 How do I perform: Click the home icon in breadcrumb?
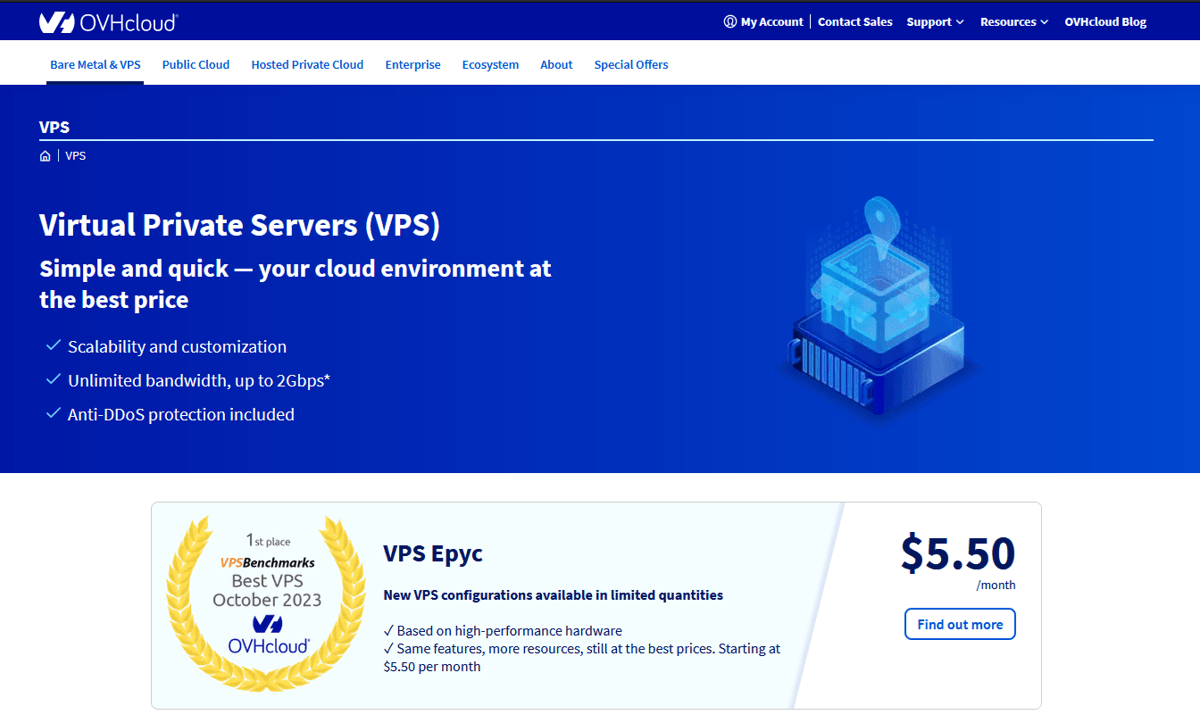45,156
